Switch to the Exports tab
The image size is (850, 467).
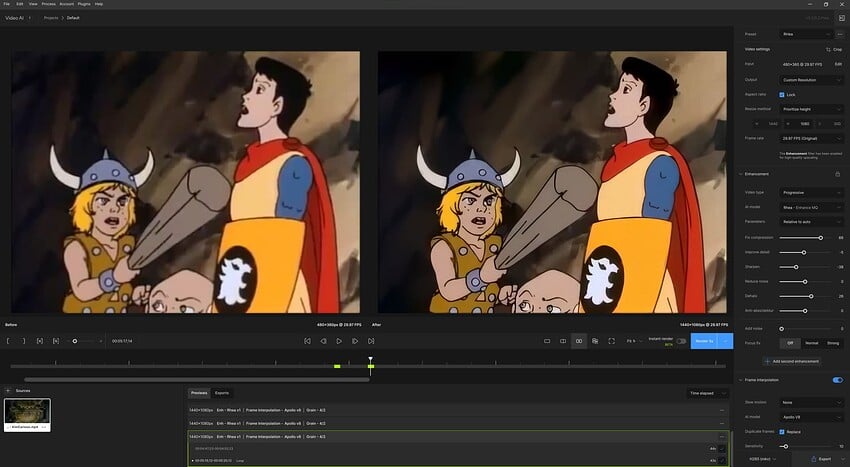pyautogui.click(x=222, y=393)
